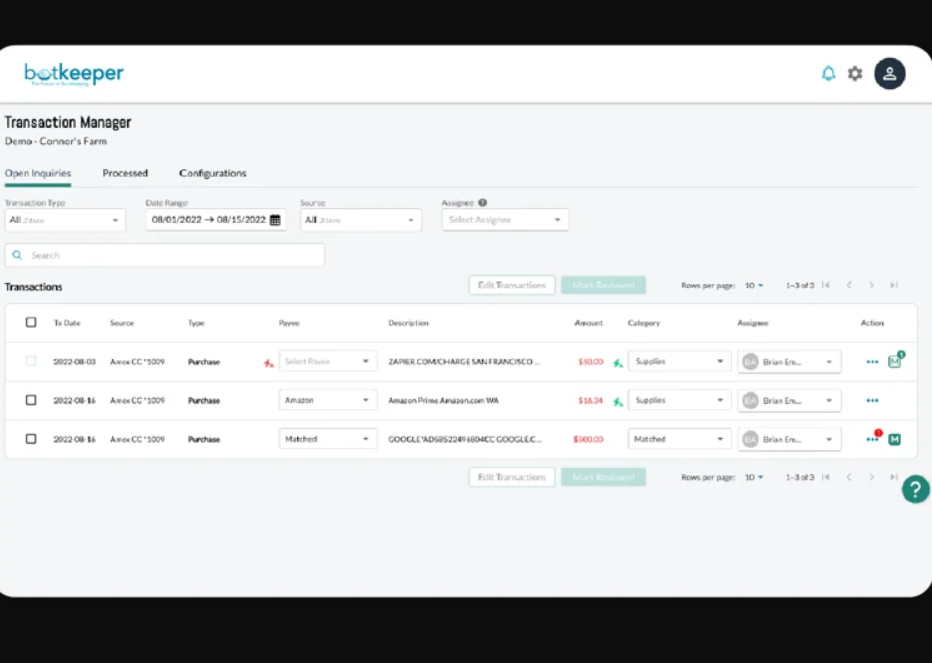932x663 pixels.
Task: Open the notifications bell
Action: 828,73
